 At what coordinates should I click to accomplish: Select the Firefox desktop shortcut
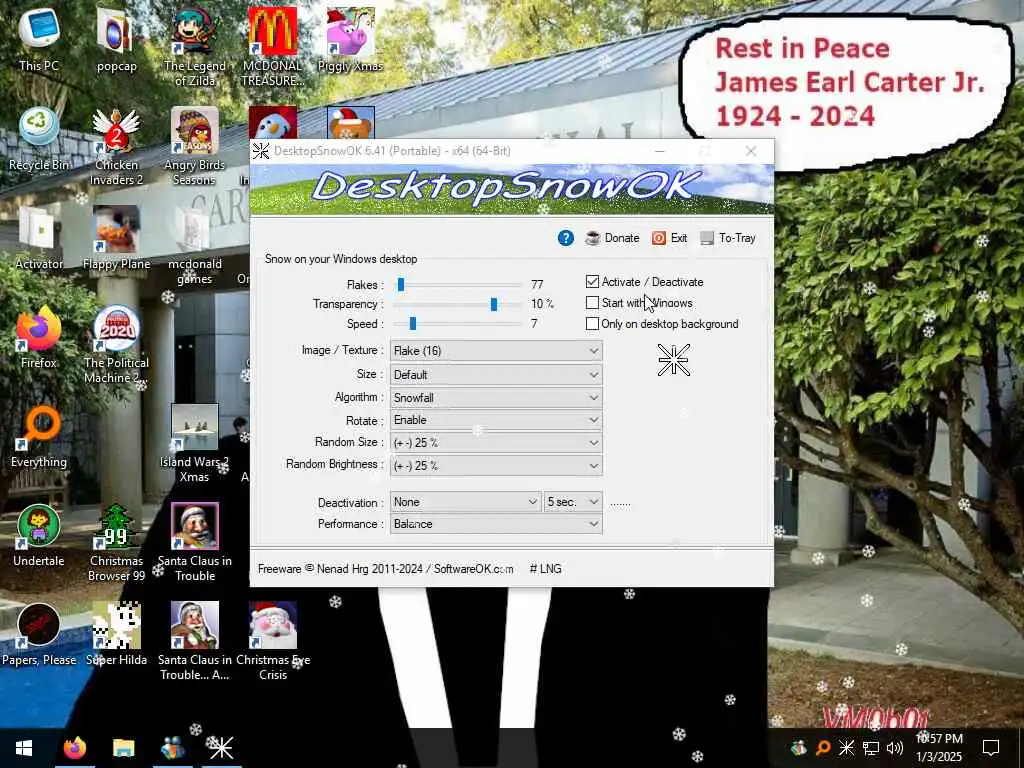[39, 337]
